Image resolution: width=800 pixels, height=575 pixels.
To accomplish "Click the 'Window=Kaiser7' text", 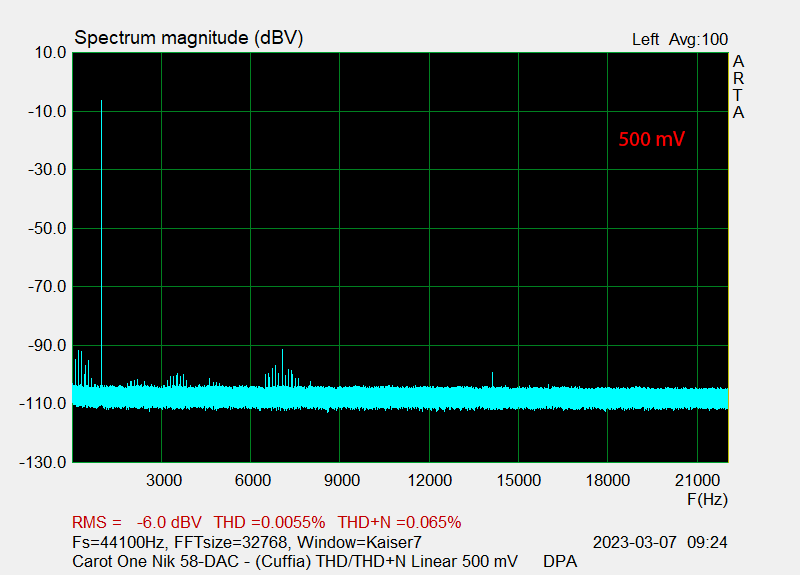I will click(359, 542).
